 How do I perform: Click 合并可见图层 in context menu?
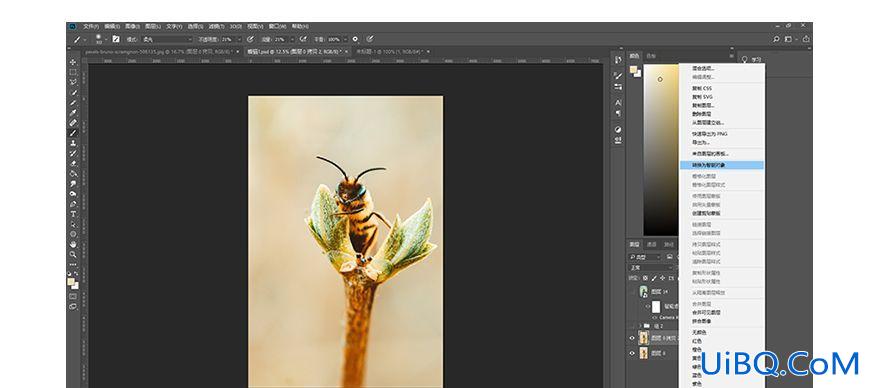click(706, 313)
